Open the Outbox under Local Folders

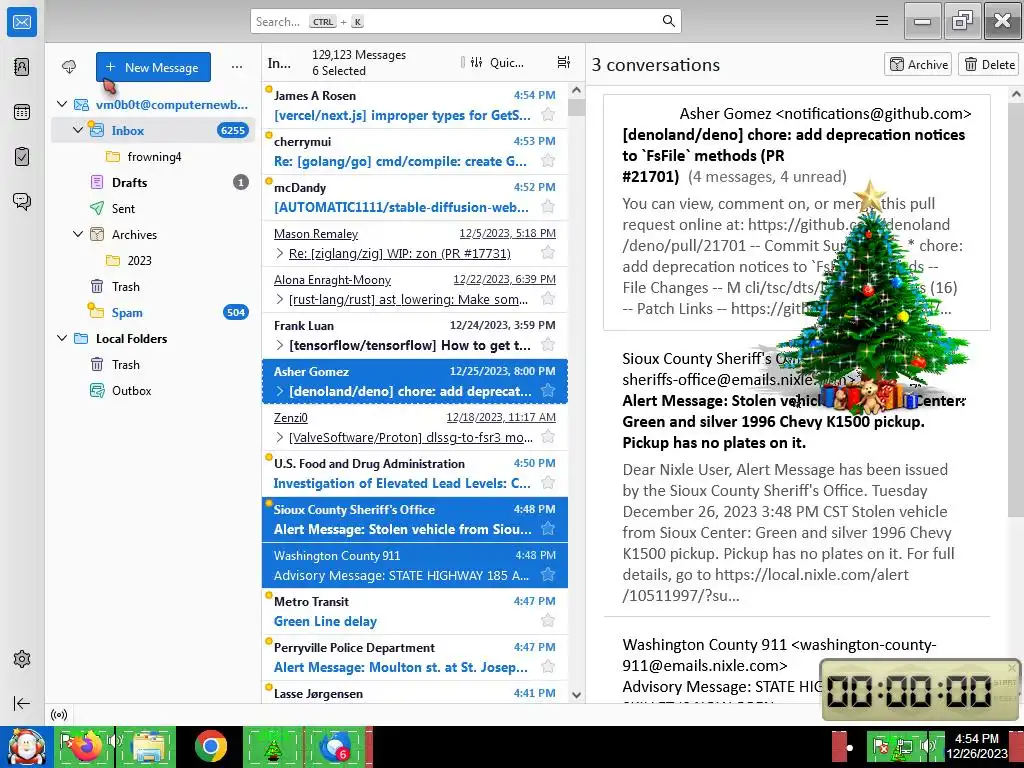(x=153, y=391)
